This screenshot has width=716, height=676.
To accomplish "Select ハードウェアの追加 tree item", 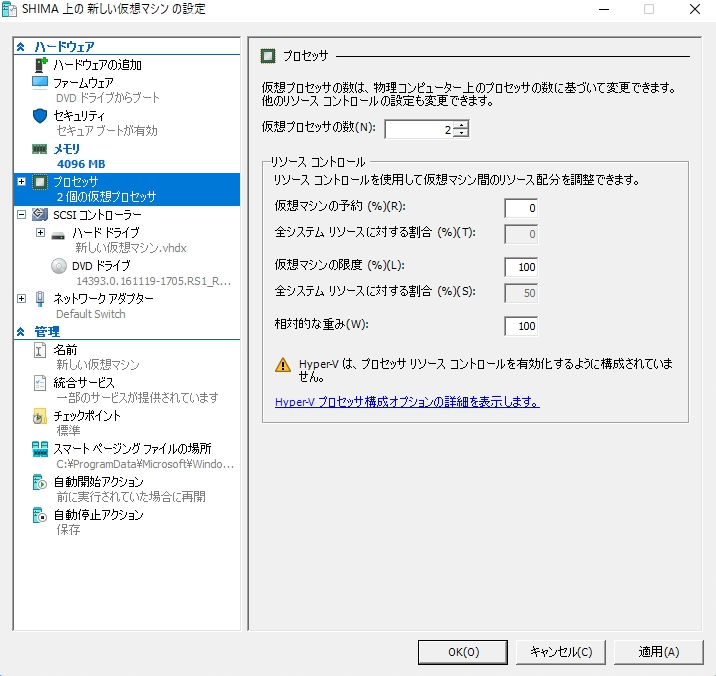I will pyautogui.click(x=98, y=65).
